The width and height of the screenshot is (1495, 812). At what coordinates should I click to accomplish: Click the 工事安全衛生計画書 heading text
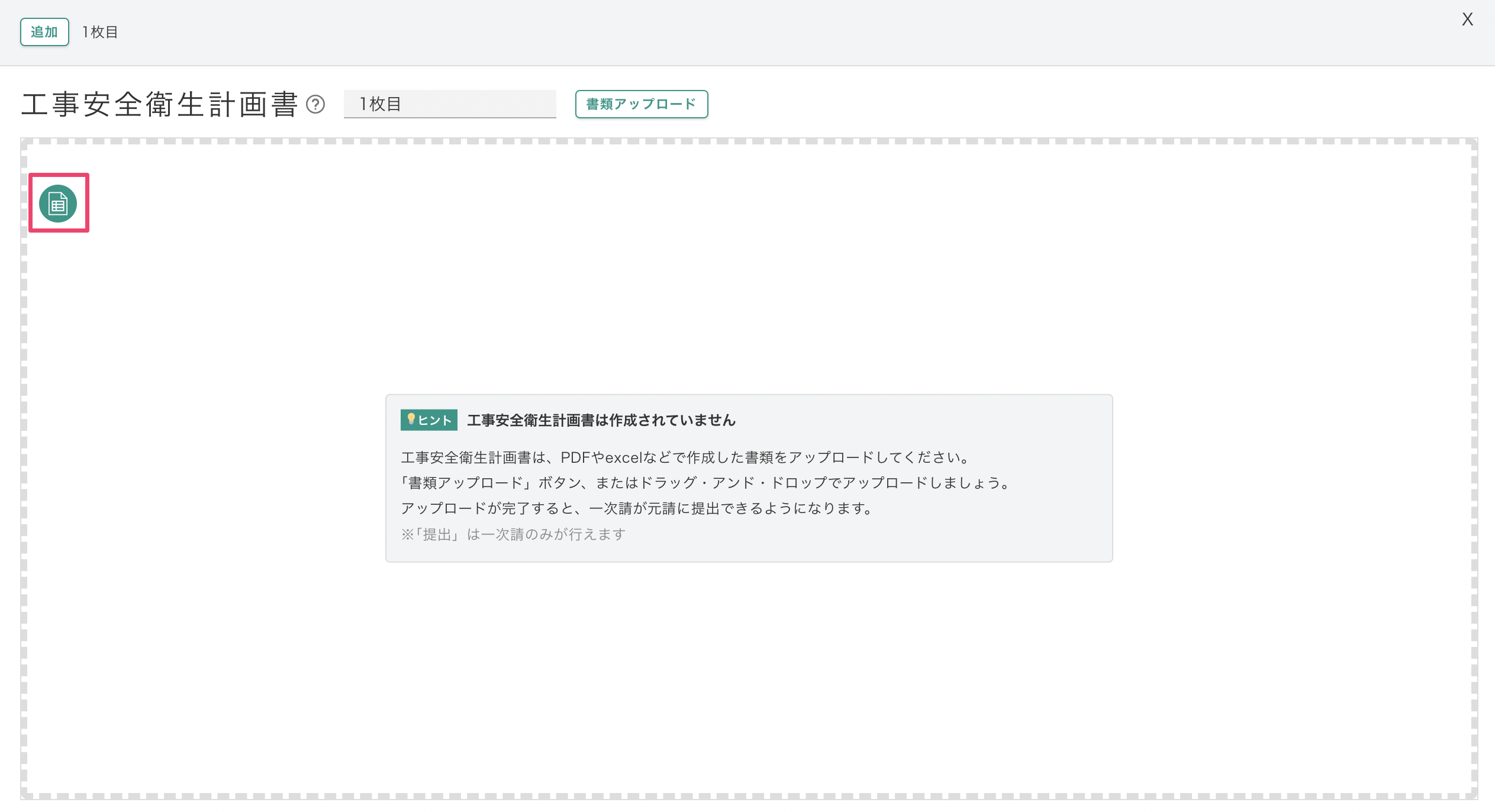(160, 105)
